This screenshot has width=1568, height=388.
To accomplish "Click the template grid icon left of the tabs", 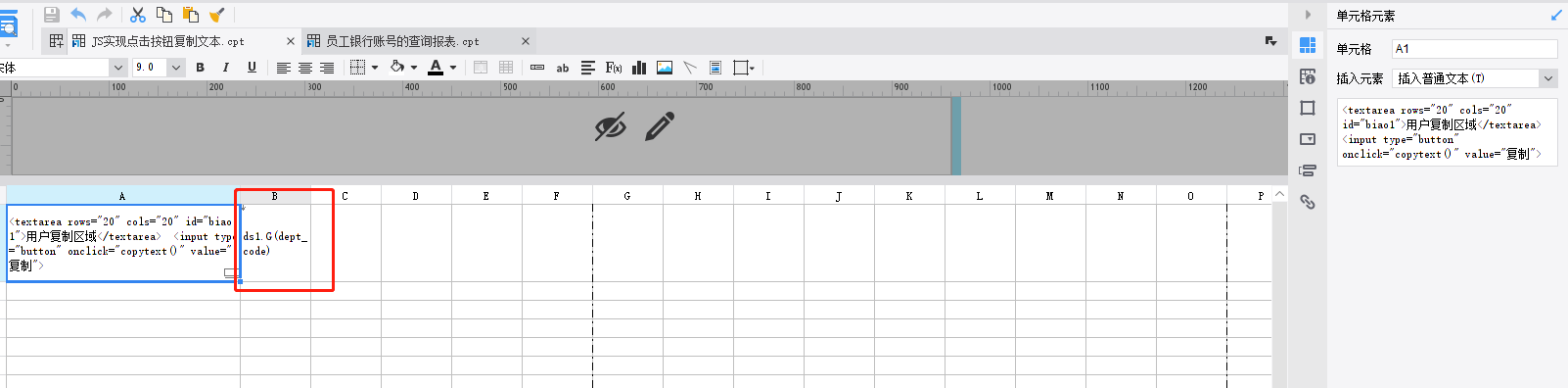I will coord(56,41).
